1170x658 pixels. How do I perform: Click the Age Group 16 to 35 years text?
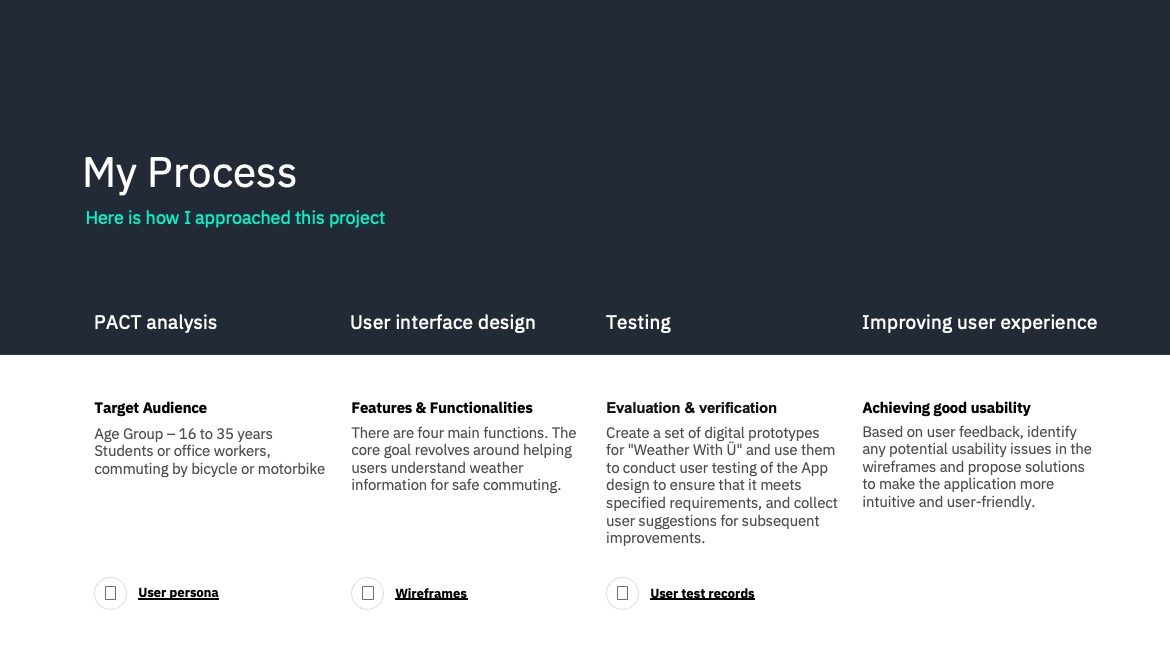(184, 434)
